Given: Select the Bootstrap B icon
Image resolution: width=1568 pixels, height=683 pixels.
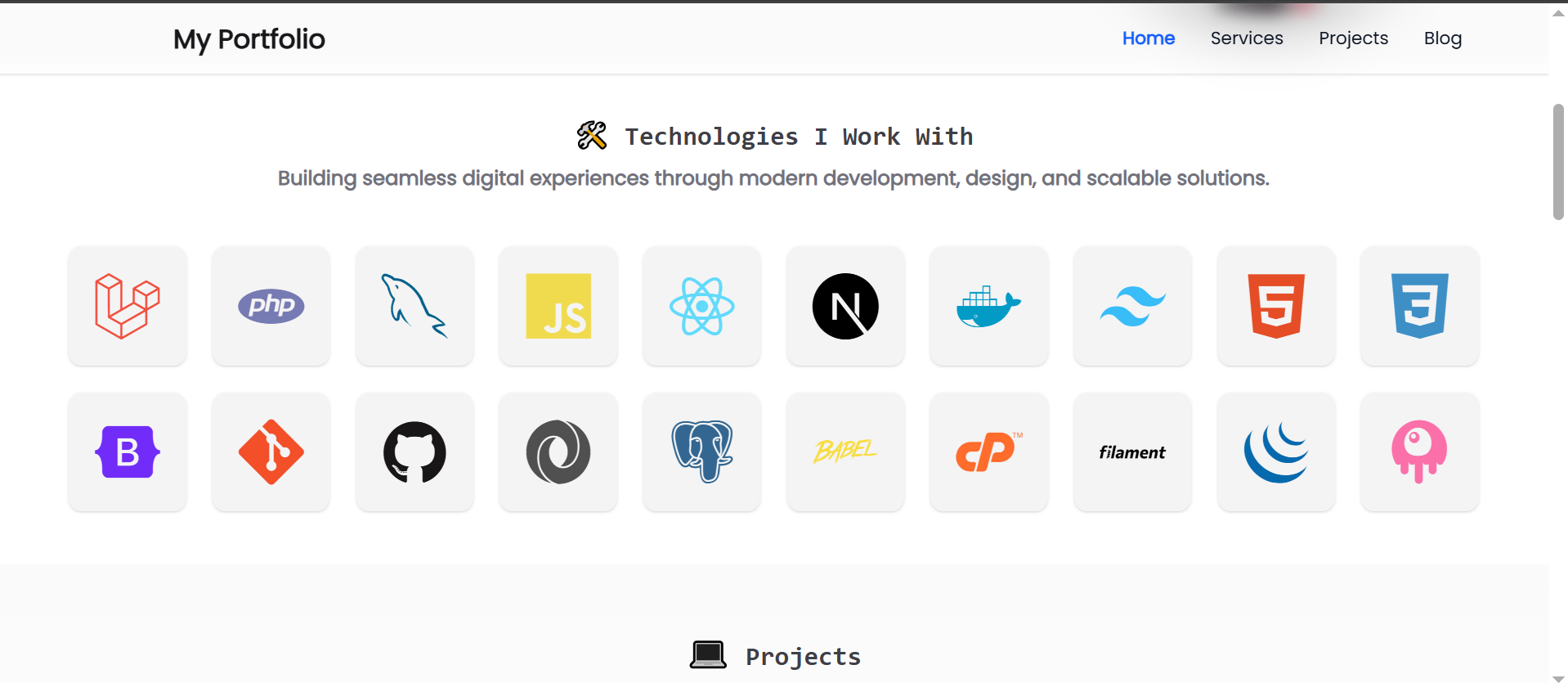Looking at the screenshot, I should [x=128, y=452].
